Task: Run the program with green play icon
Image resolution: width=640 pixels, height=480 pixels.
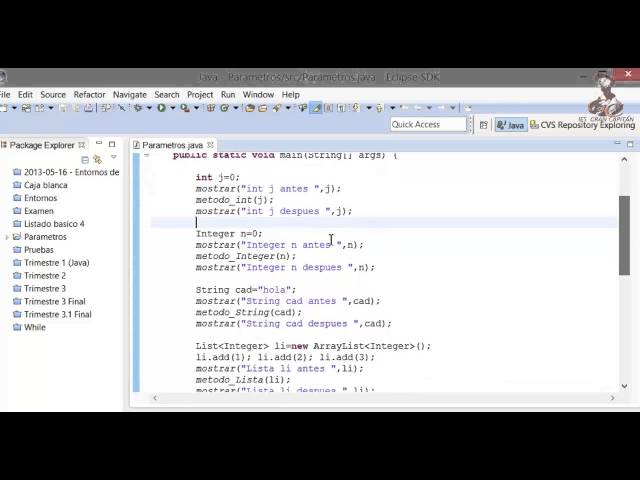Action: pos(161,108)
